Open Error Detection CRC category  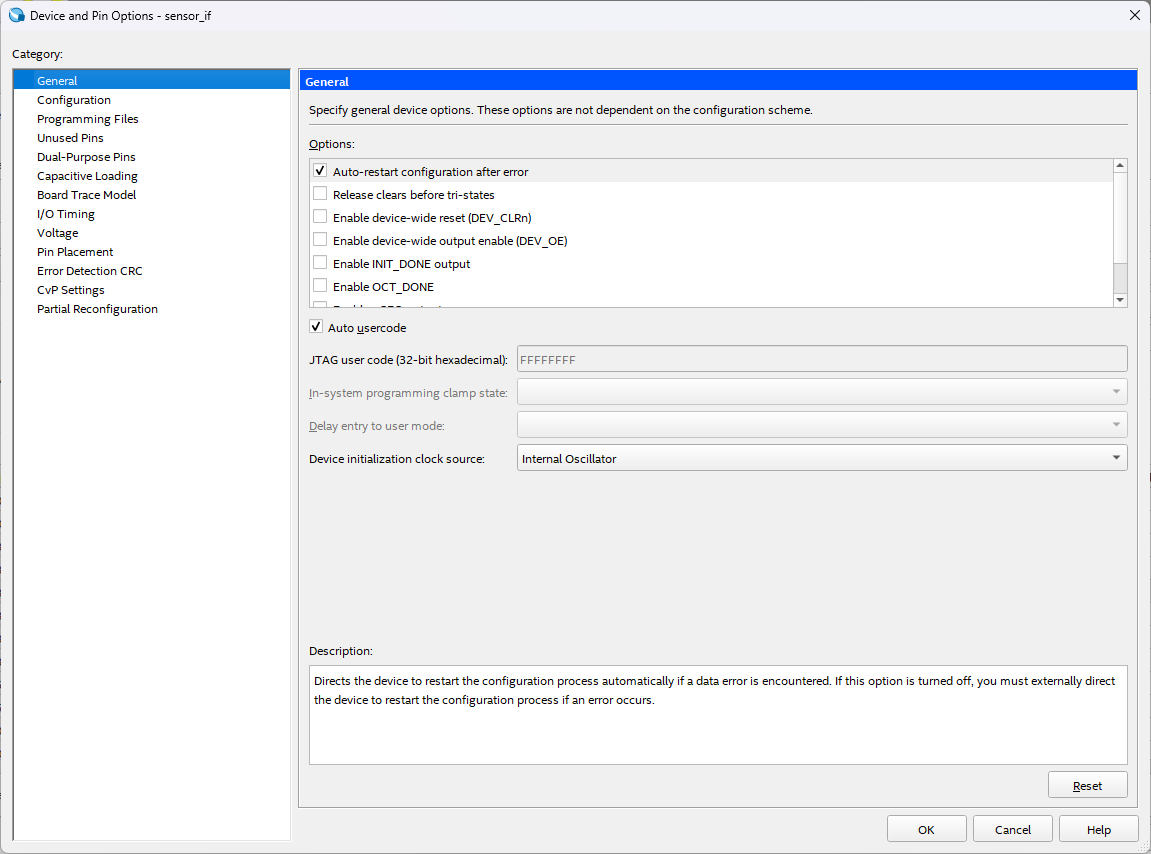[x=90, y=271]
